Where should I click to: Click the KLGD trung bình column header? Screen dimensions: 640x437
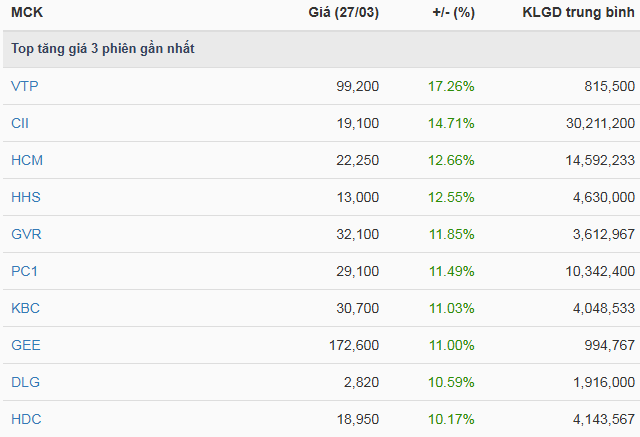point(578,14)
